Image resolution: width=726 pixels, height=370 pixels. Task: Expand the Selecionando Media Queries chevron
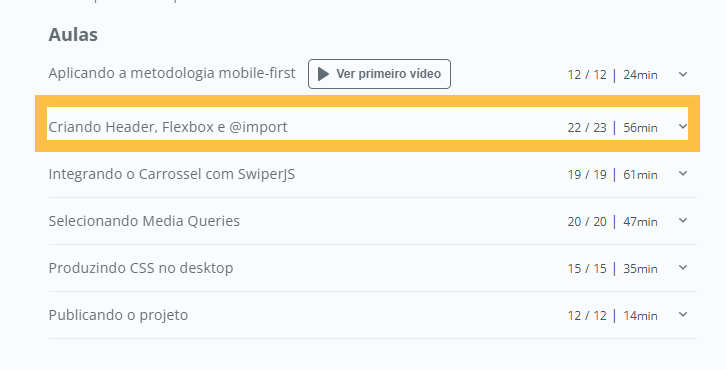[x=683, y=221]
